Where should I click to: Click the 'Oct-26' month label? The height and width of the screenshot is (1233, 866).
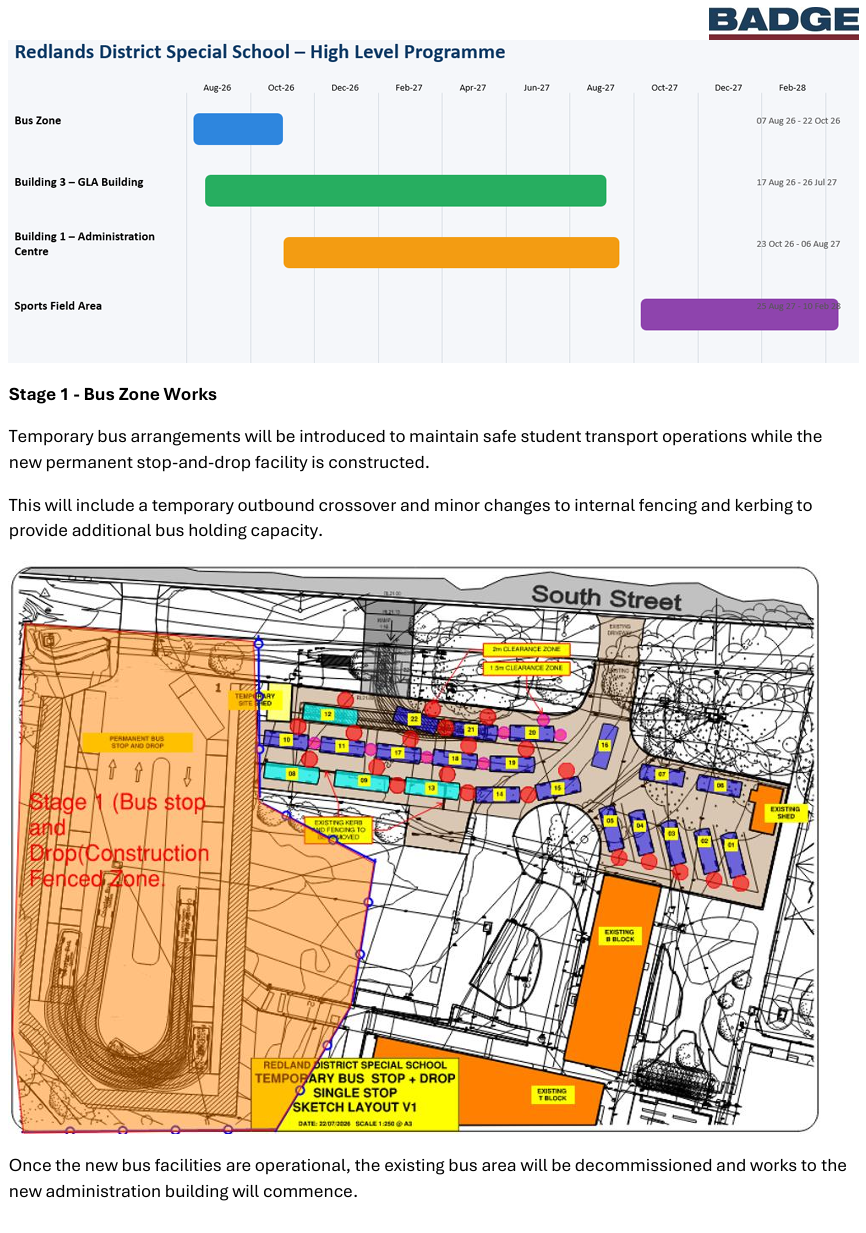pyautogui.click(x=281, y=88)
